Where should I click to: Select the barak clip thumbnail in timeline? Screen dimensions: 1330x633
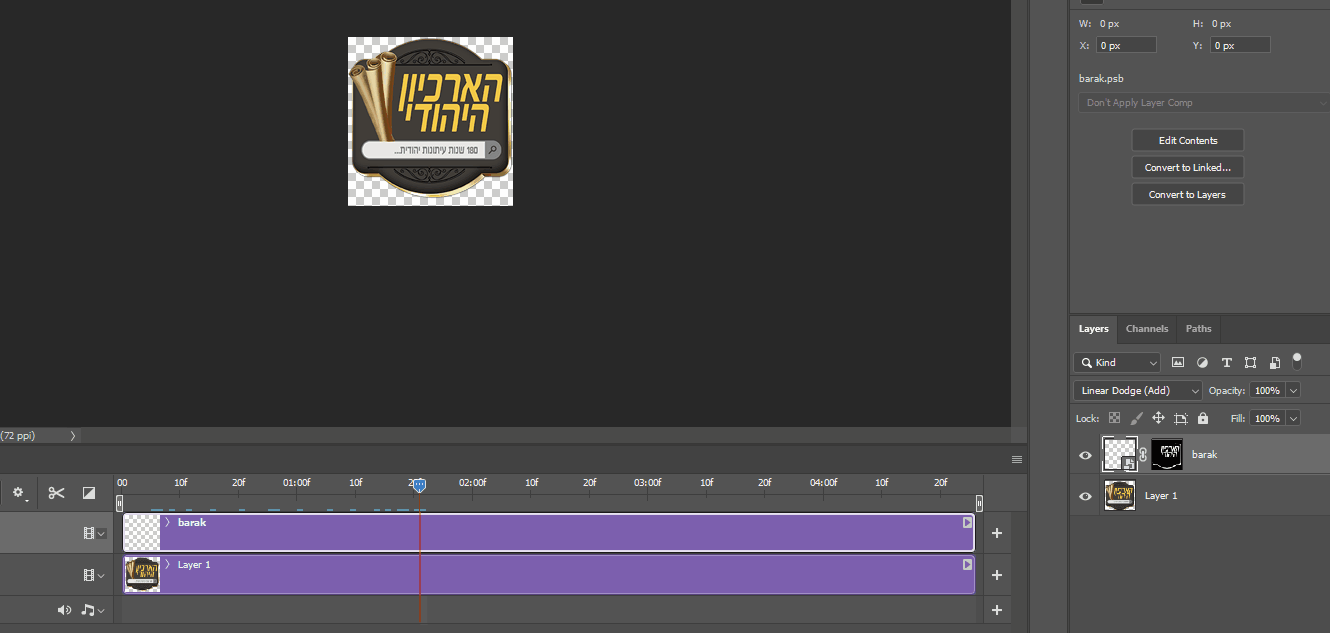(142, 533)
